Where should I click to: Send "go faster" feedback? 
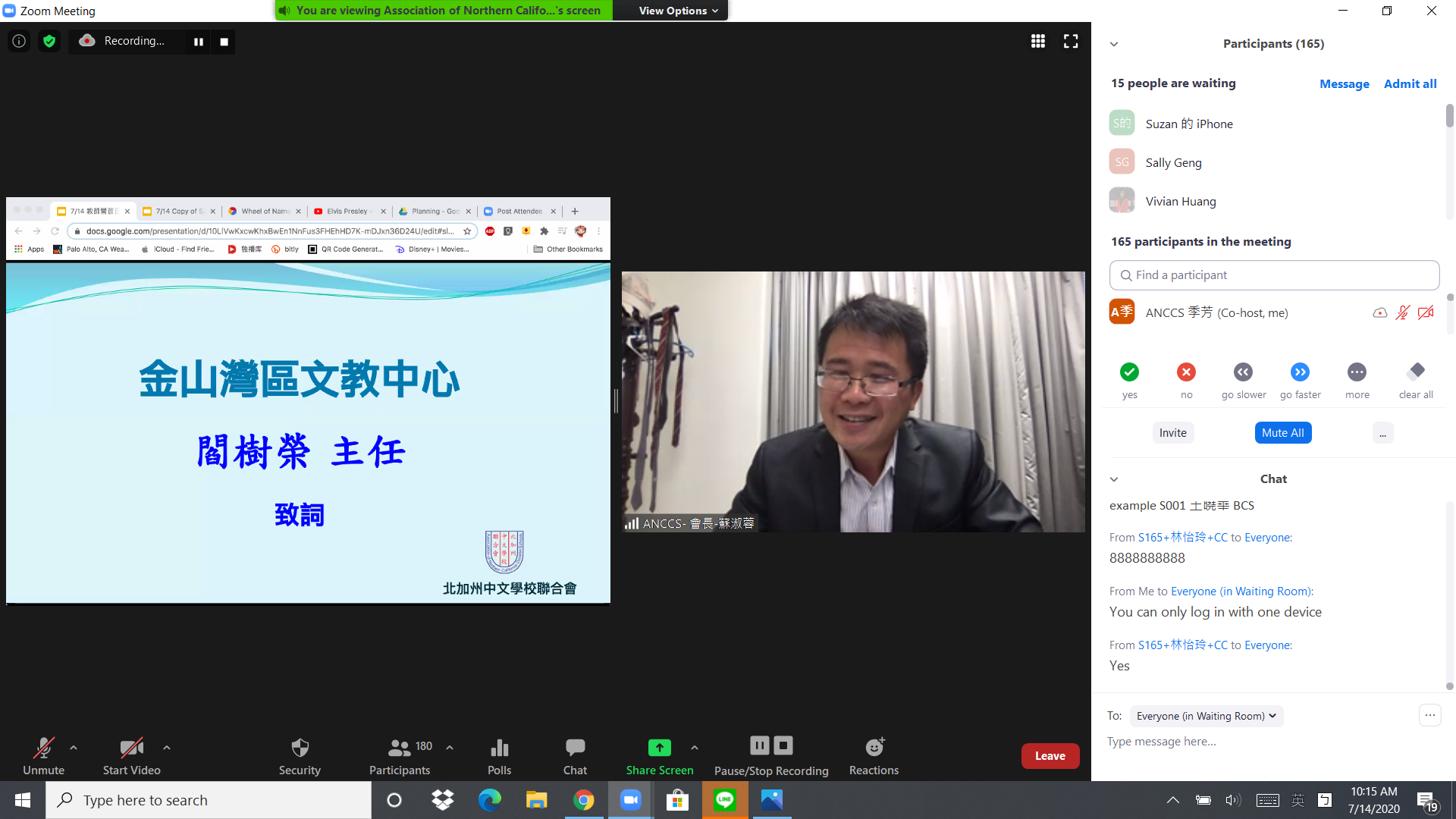pyautogui.click(x=1300, y=372)
